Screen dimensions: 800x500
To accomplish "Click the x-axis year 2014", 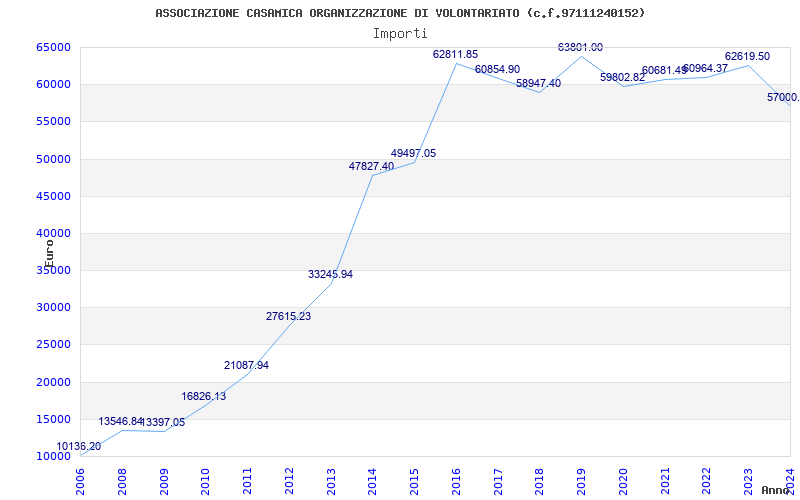I will click(372, 481).
